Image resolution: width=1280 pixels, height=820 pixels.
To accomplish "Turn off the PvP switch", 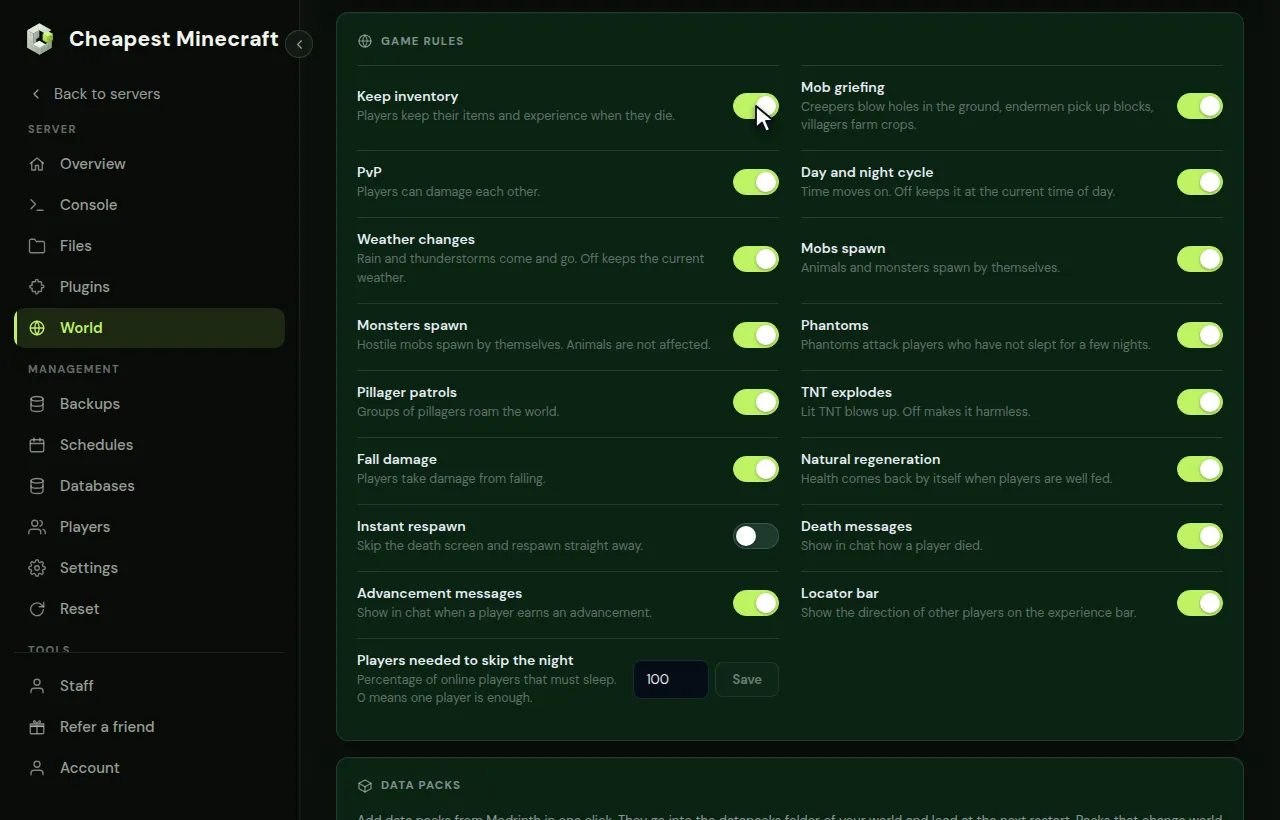I will point(756,182).
